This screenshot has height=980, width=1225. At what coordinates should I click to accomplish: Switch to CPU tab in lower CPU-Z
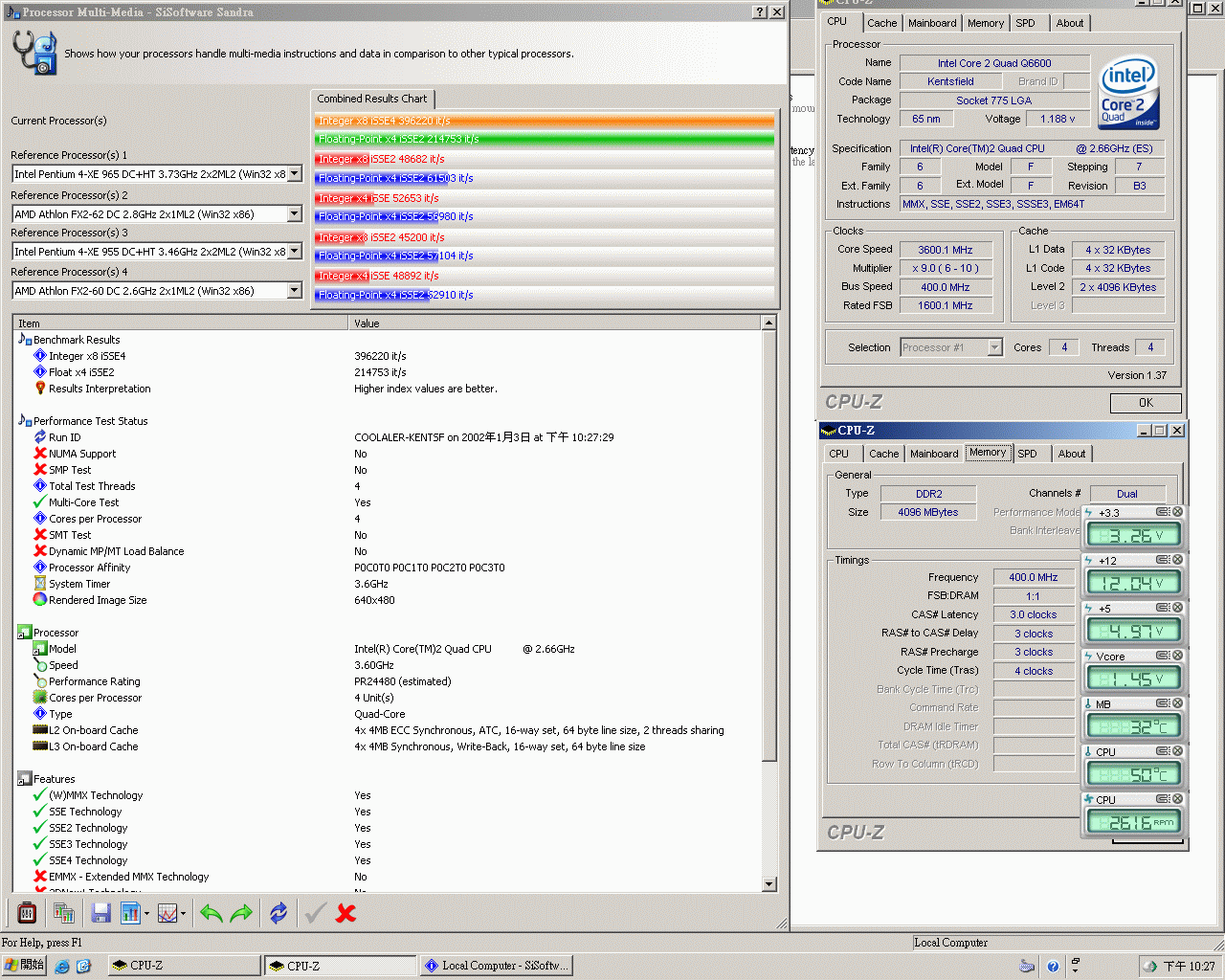point(839,454)
